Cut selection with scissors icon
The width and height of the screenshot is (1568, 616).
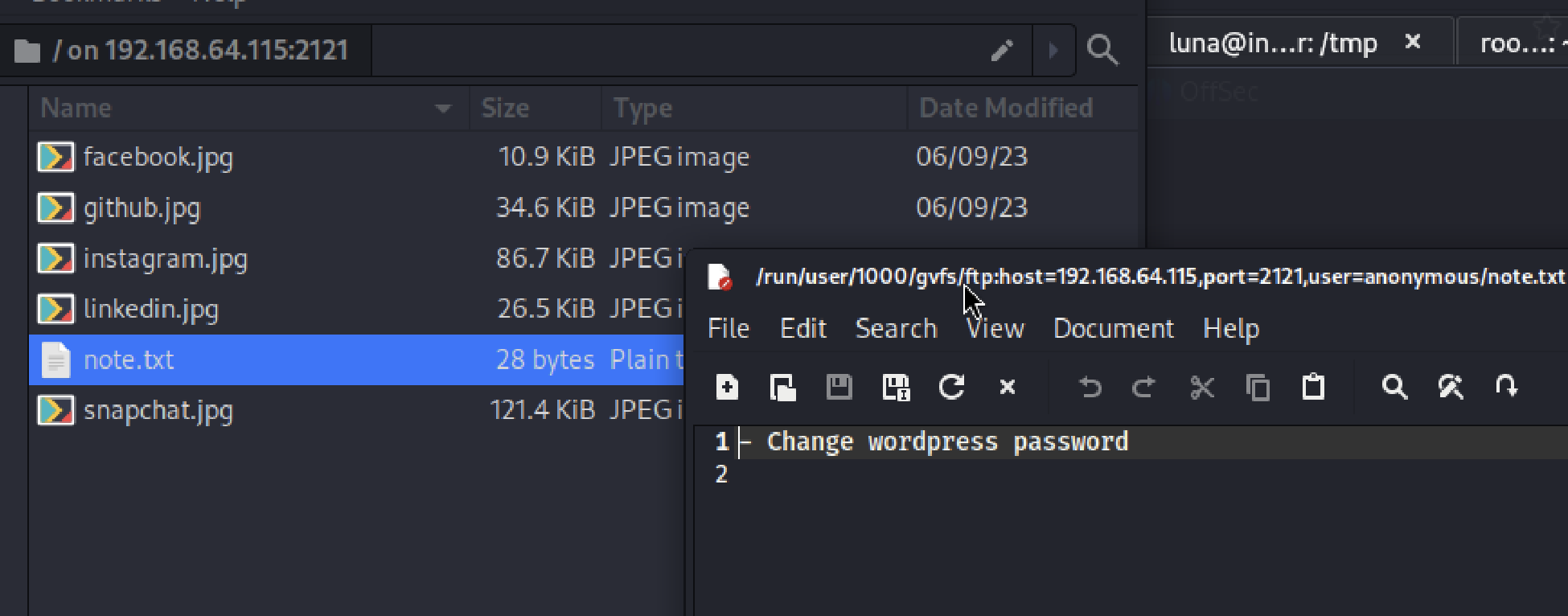click(x=1201, y=388)
